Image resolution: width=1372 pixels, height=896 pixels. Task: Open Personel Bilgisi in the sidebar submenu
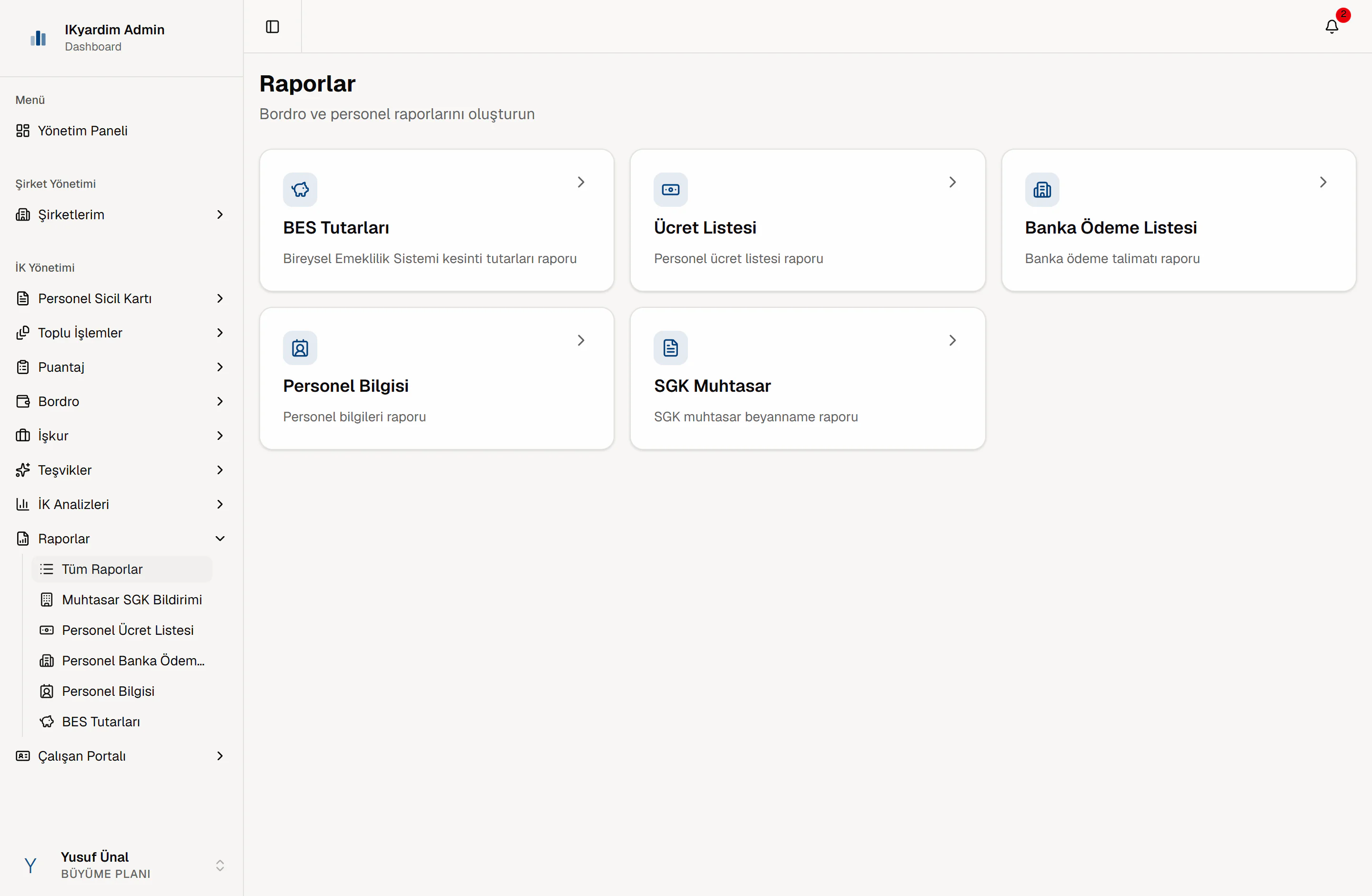pyautogui.click(x=122, y=692)
